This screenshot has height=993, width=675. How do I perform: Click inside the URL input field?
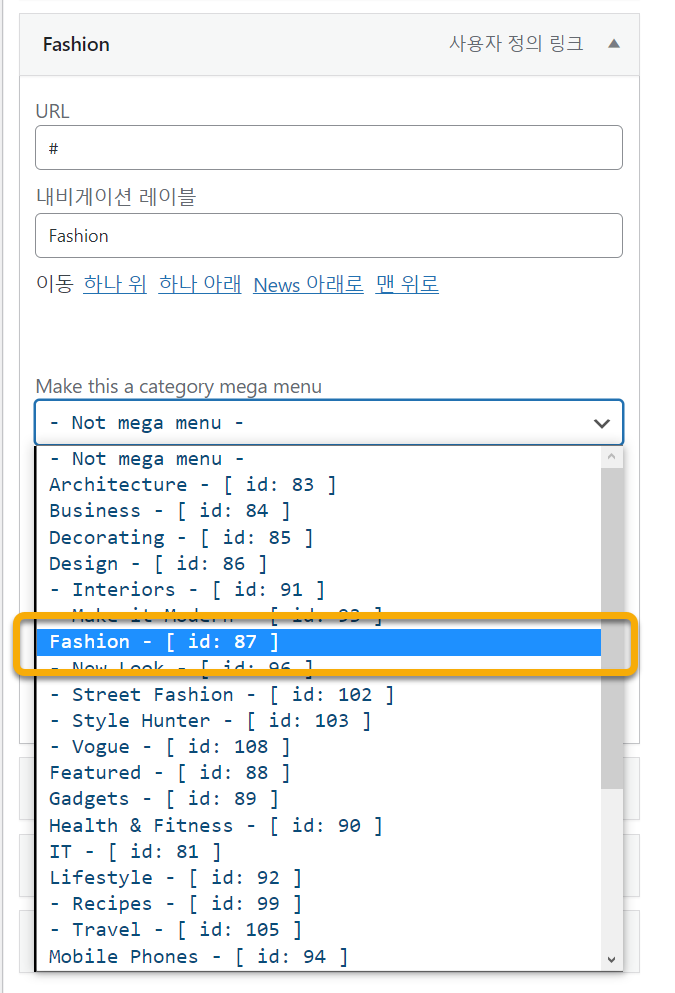pos(328,147)
